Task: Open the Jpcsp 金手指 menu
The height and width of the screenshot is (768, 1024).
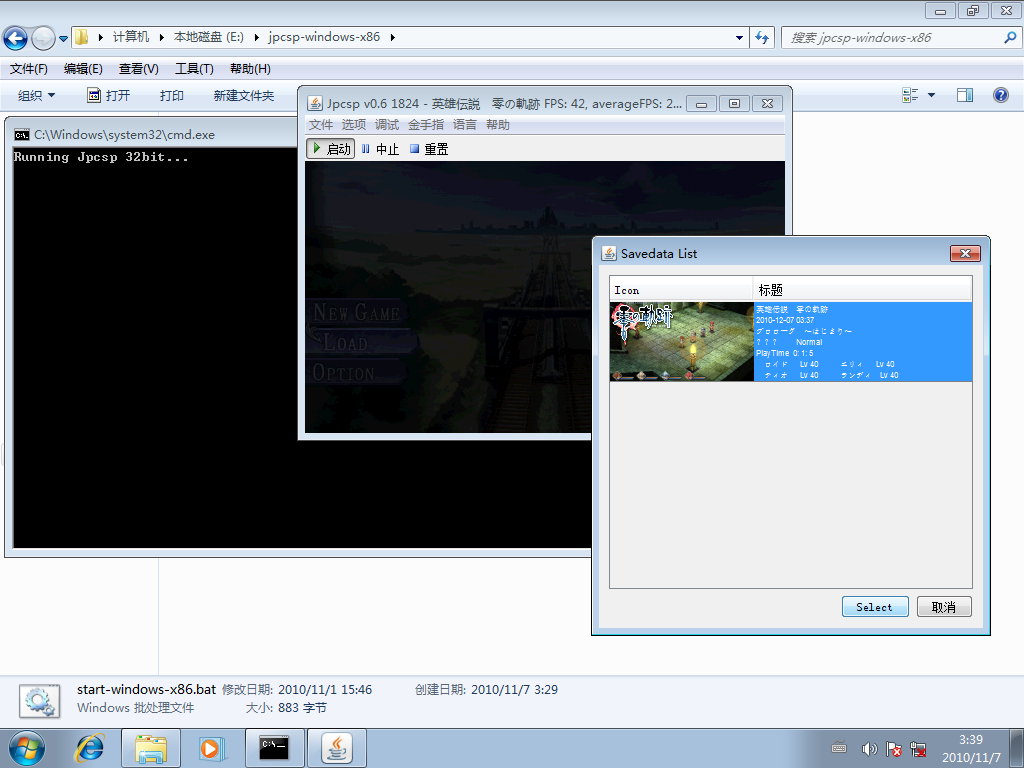Action: [x=426, y=125]
